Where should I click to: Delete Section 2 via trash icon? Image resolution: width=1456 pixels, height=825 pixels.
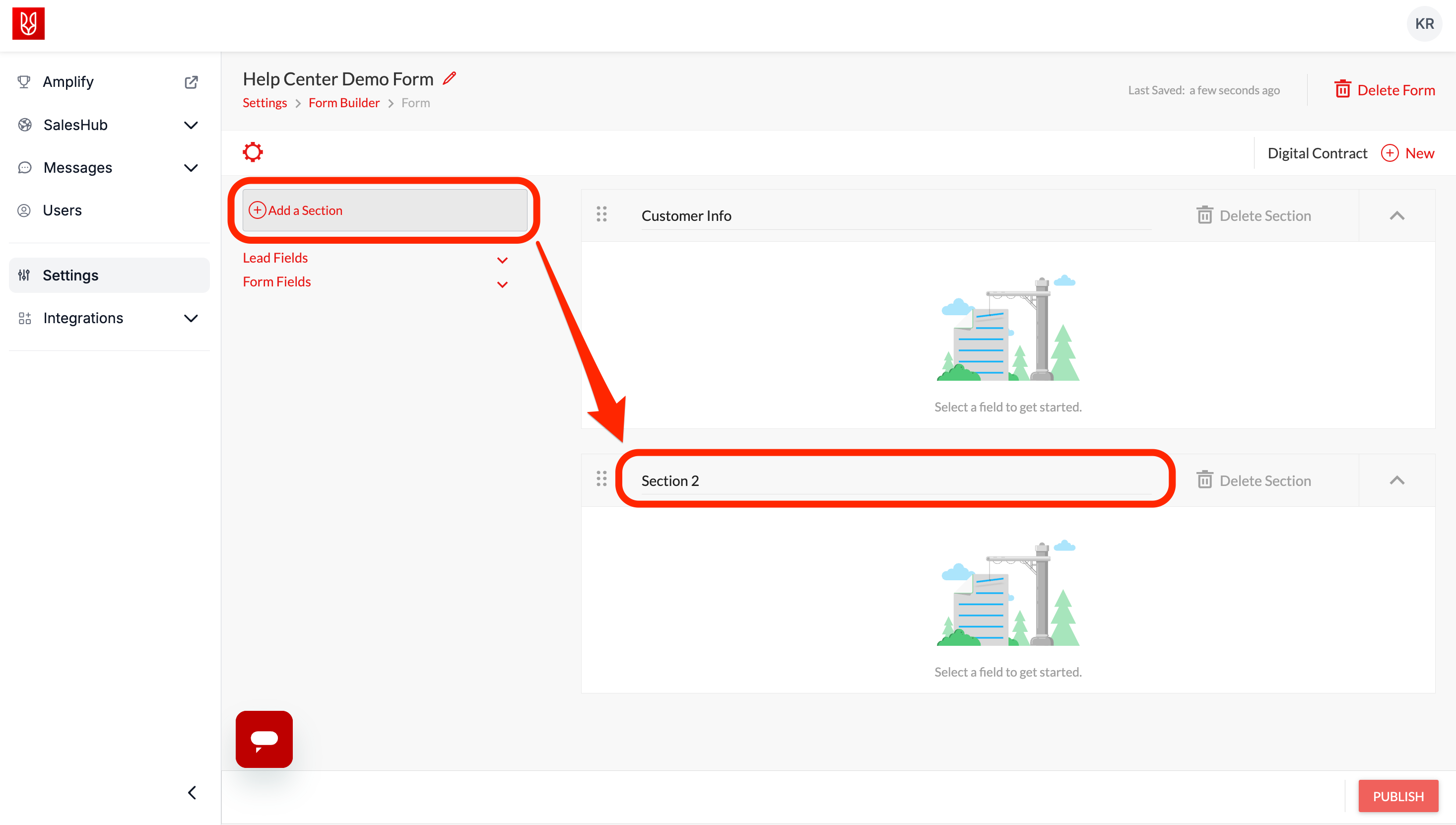tap(1204, 480)
